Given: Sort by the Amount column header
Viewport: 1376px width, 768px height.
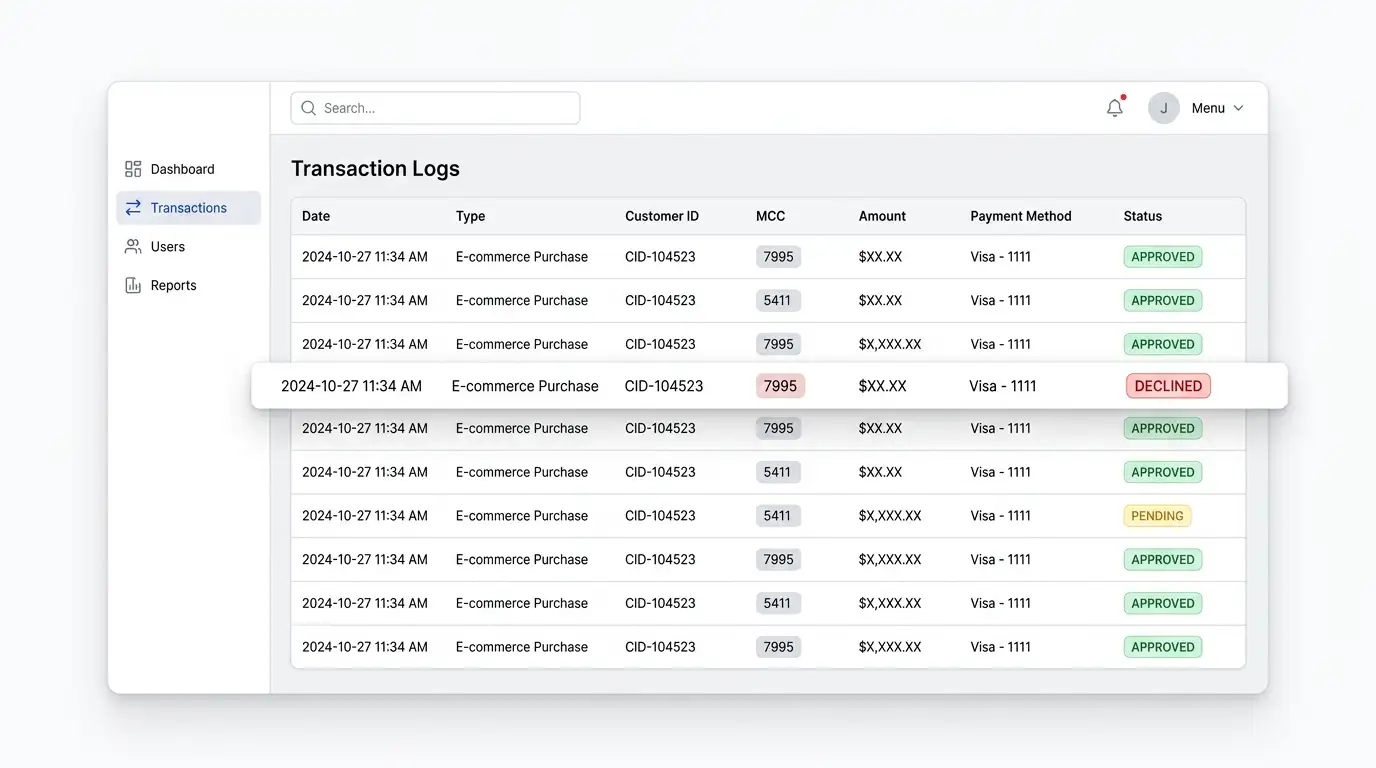Looking at the screenshot, I should (x=882, y=216).
